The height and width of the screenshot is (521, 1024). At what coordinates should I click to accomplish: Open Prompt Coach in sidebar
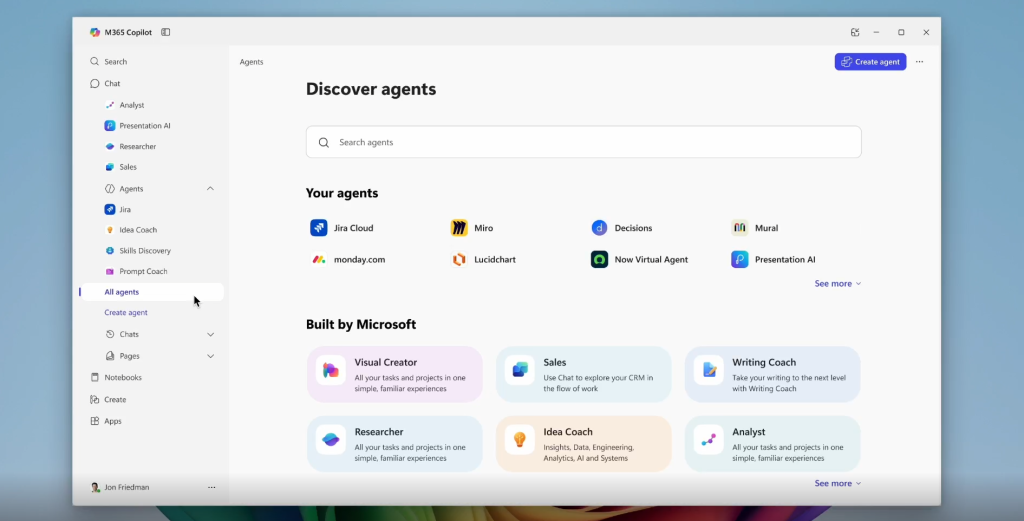(136, 271)
